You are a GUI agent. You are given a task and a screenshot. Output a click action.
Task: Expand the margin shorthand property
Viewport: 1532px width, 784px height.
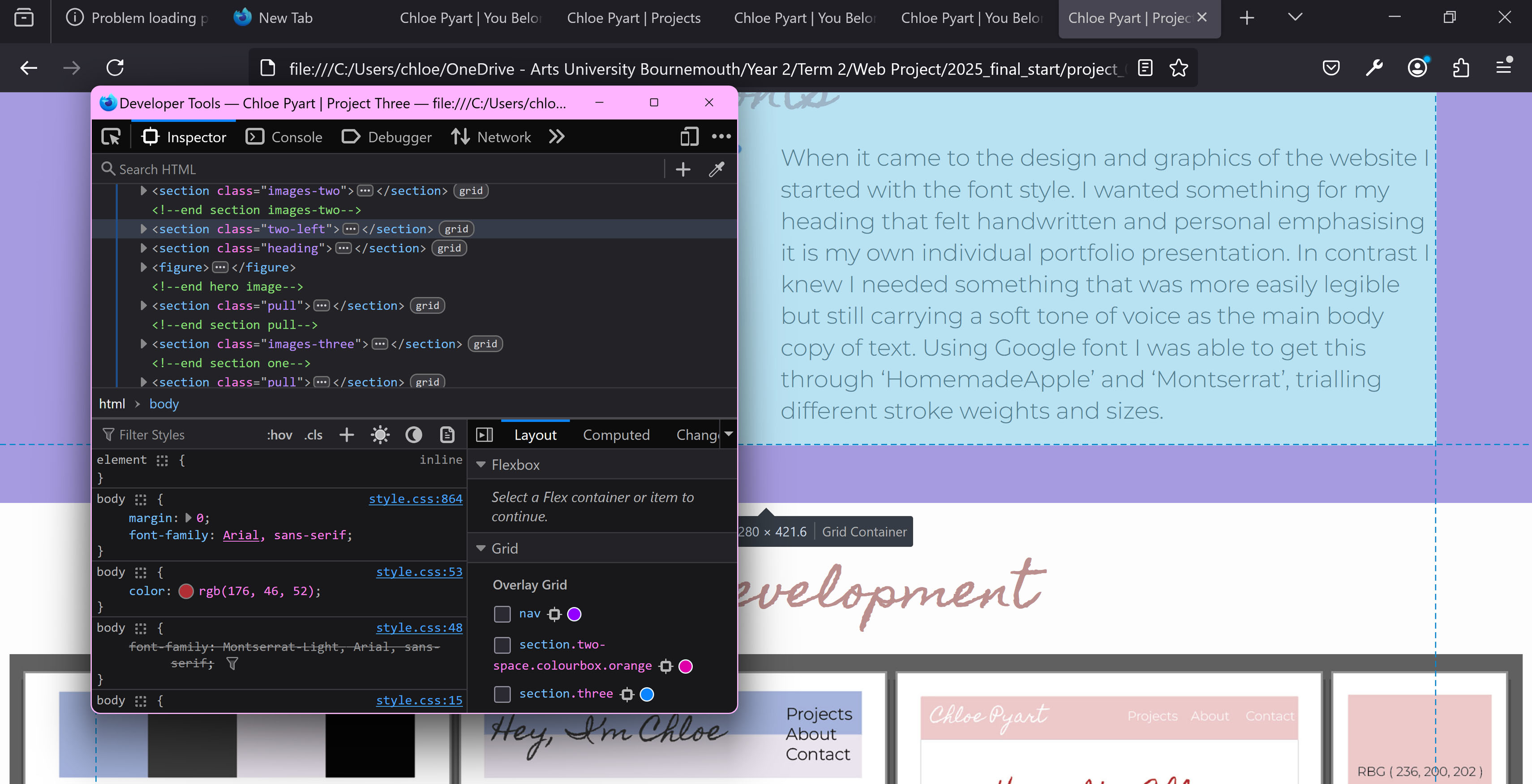189,518
